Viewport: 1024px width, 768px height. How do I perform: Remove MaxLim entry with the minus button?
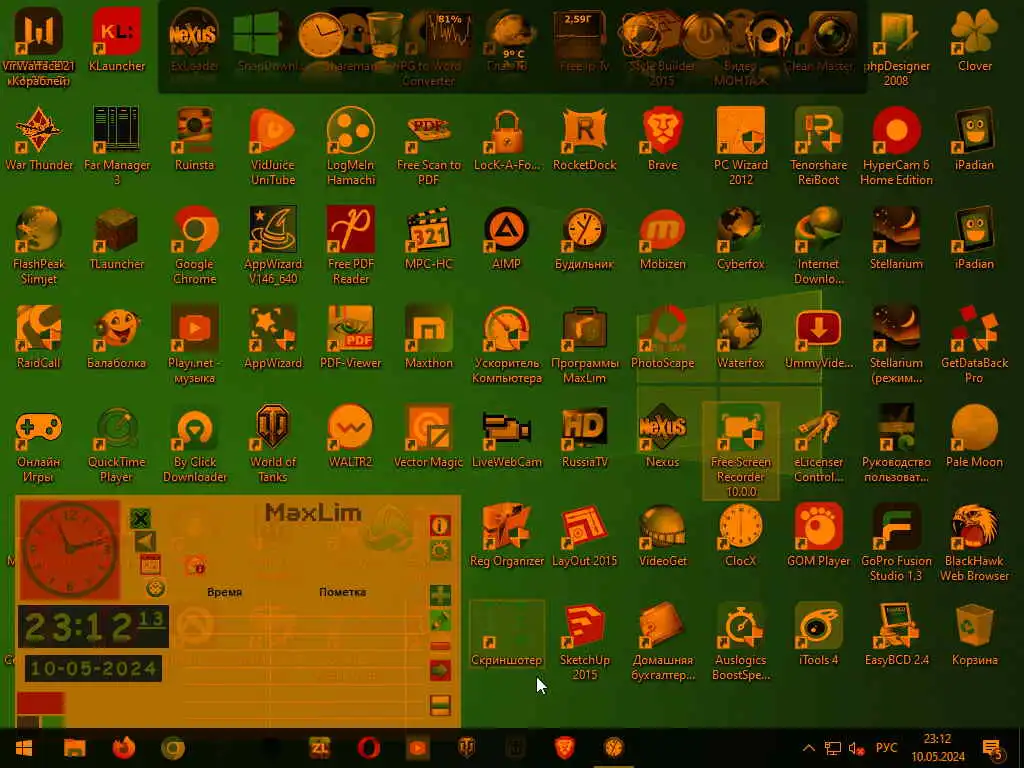point(441,646)
